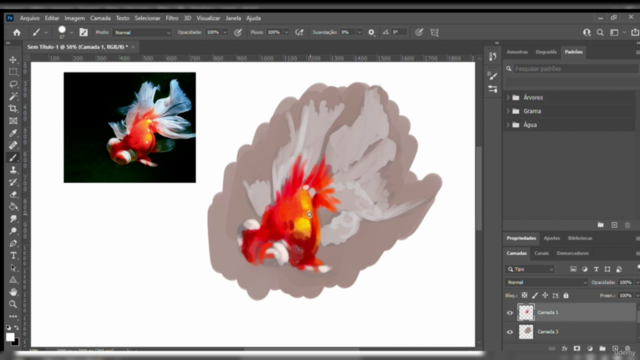Expand the Árvores patterns folder
The height and width of the screenshot is (360, 640).
coord(508,98)
